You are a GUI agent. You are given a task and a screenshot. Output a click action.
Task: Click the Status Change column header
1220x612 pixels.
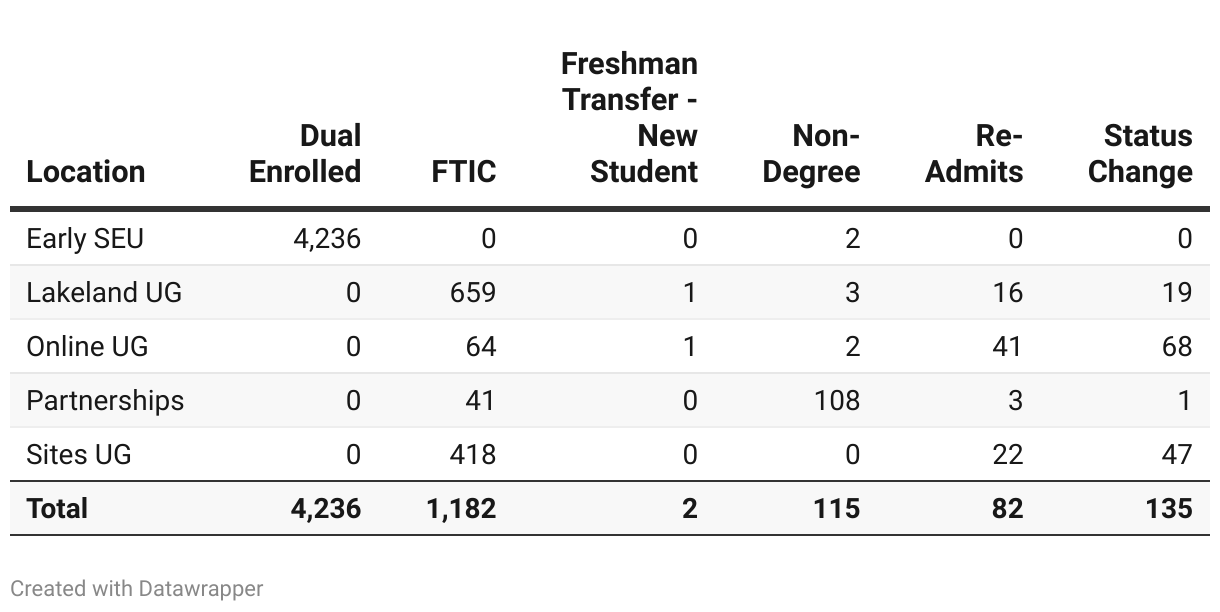(x=1140, y=154)
